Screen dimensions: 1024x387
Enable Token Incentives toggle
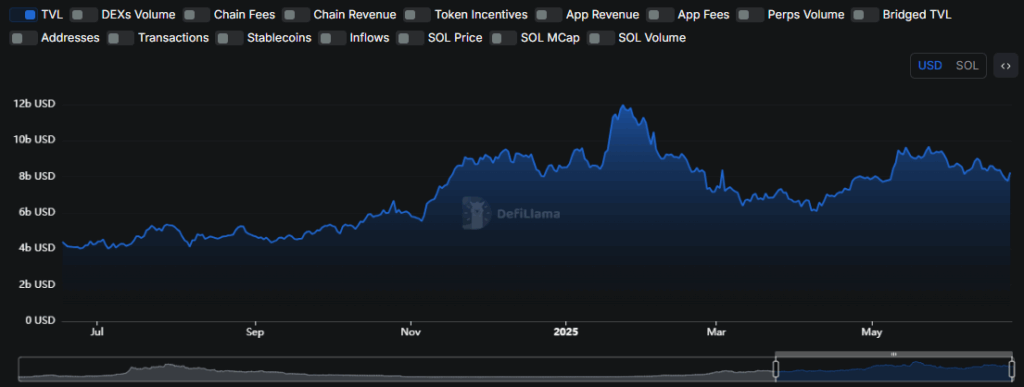tap(417, 14)
